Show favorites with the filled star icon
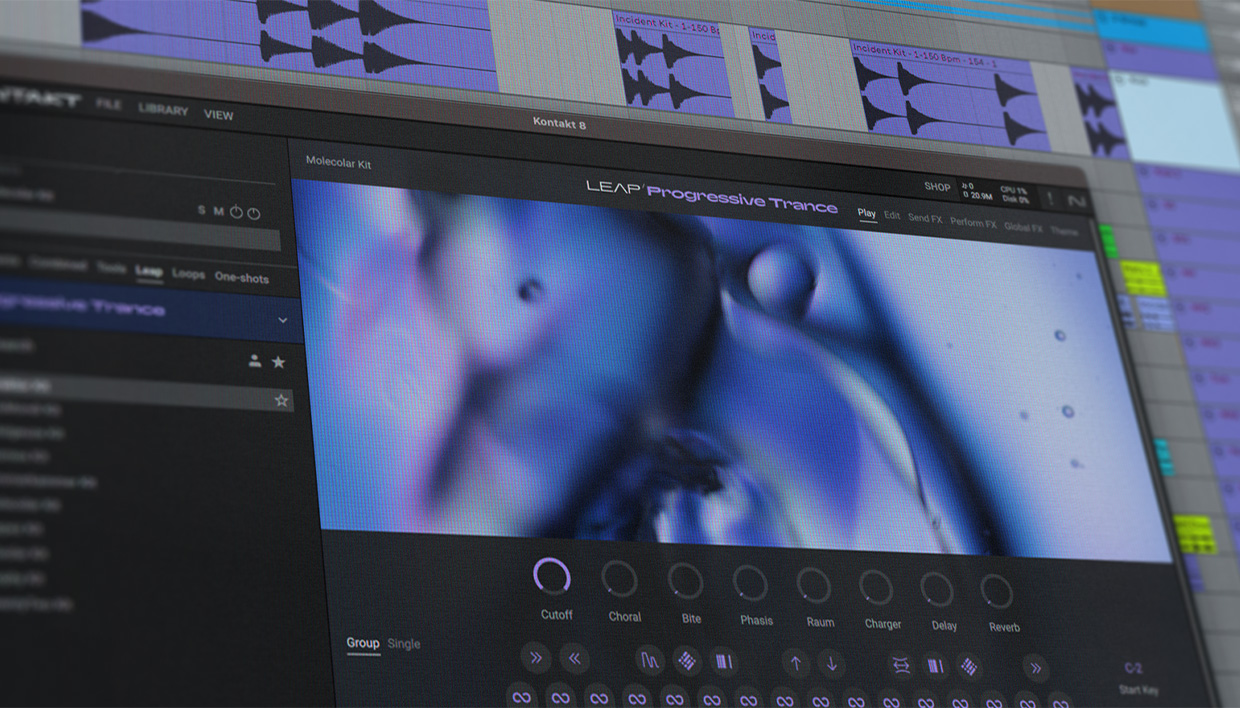Viewport: 1240px width, 708px height. pos(279,362)
